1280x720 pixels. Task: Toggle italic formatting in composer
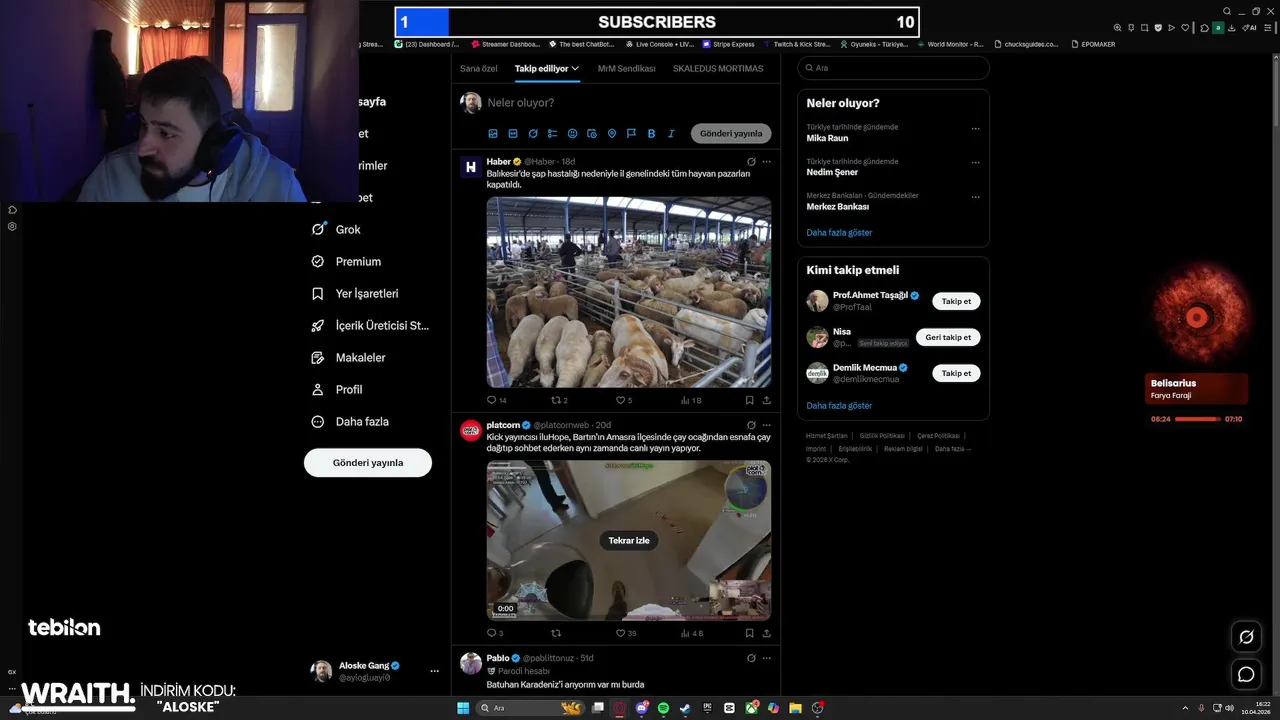[671, 133]
